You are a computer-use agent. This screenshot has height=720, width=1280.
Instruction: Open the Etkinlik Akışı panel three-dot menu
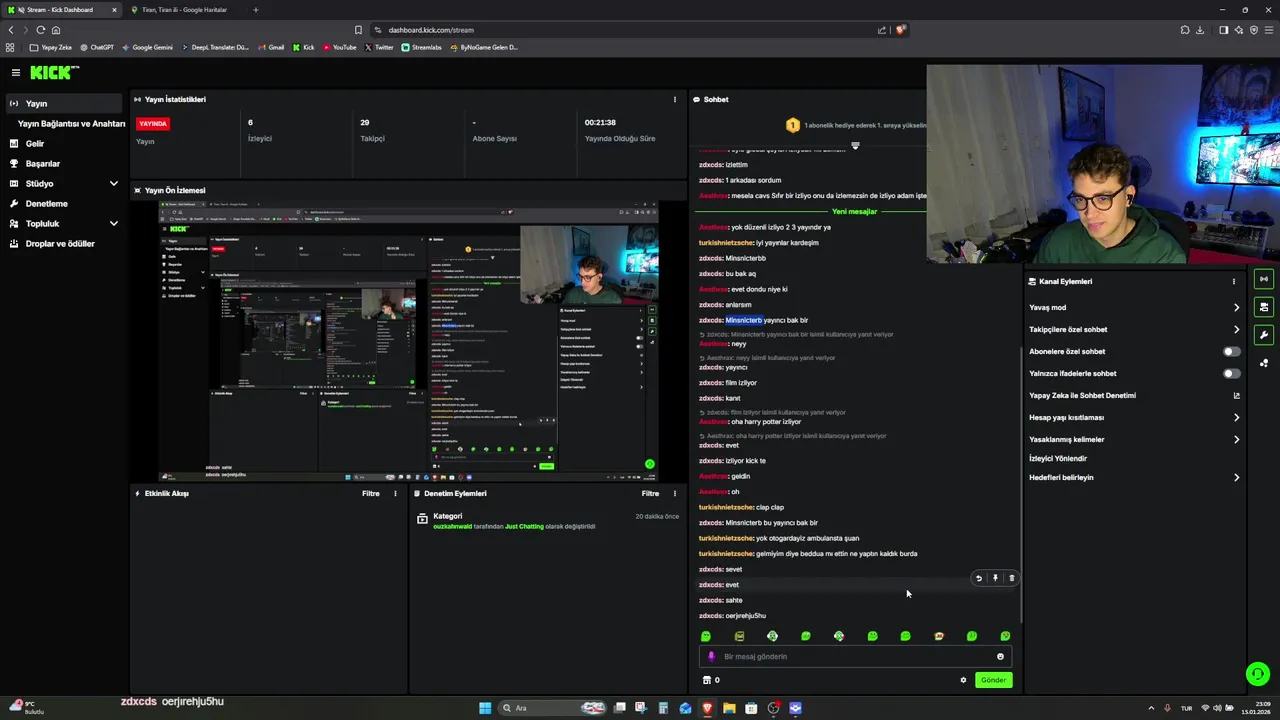pos(395,493)
